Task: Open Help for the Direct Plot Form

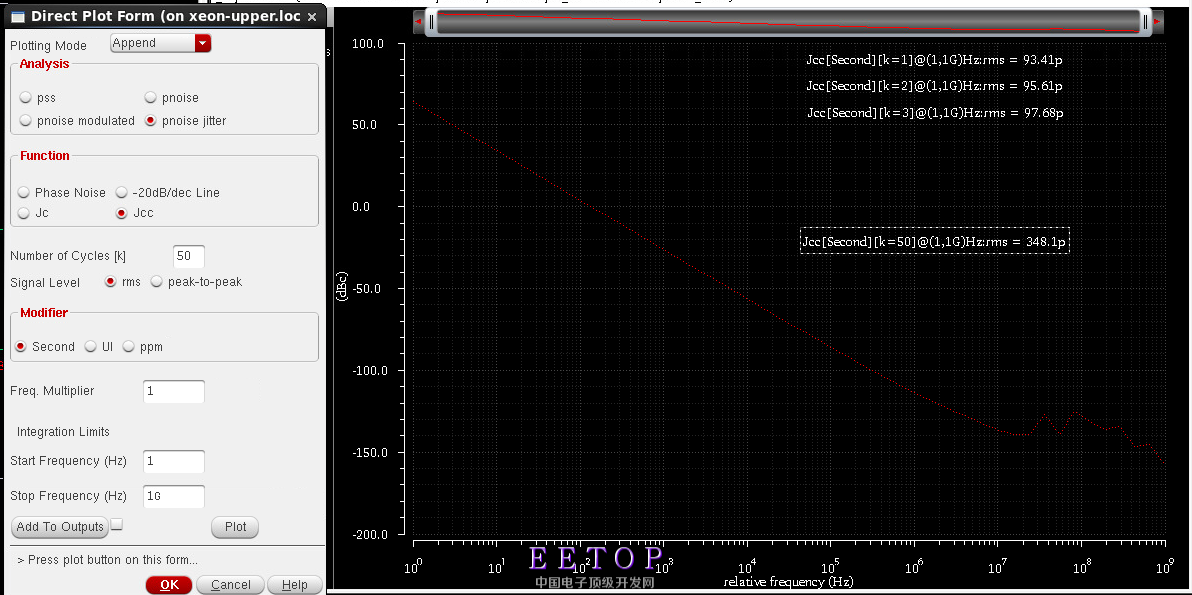Action: (x=294, y=584)
